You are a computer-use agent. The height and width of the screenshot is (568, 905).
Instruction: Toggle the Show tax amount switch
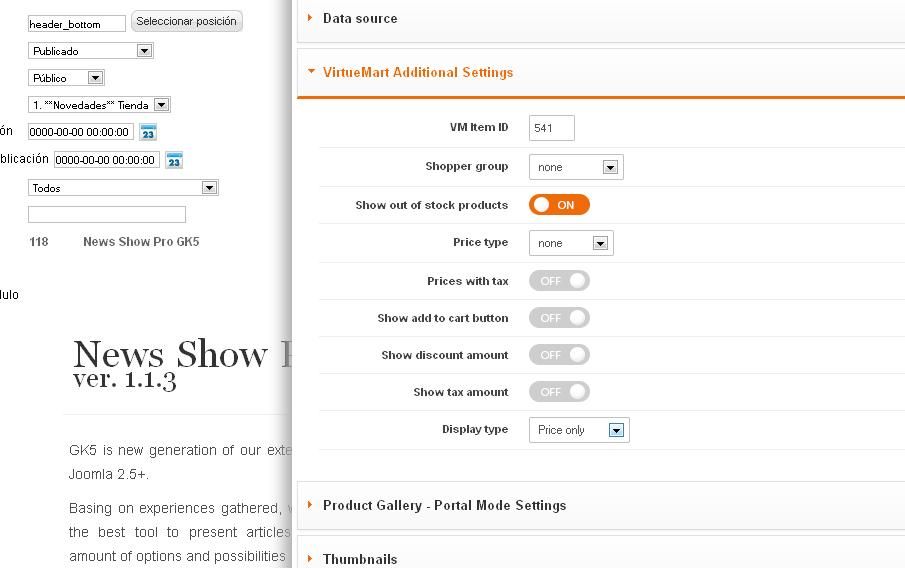559,392
